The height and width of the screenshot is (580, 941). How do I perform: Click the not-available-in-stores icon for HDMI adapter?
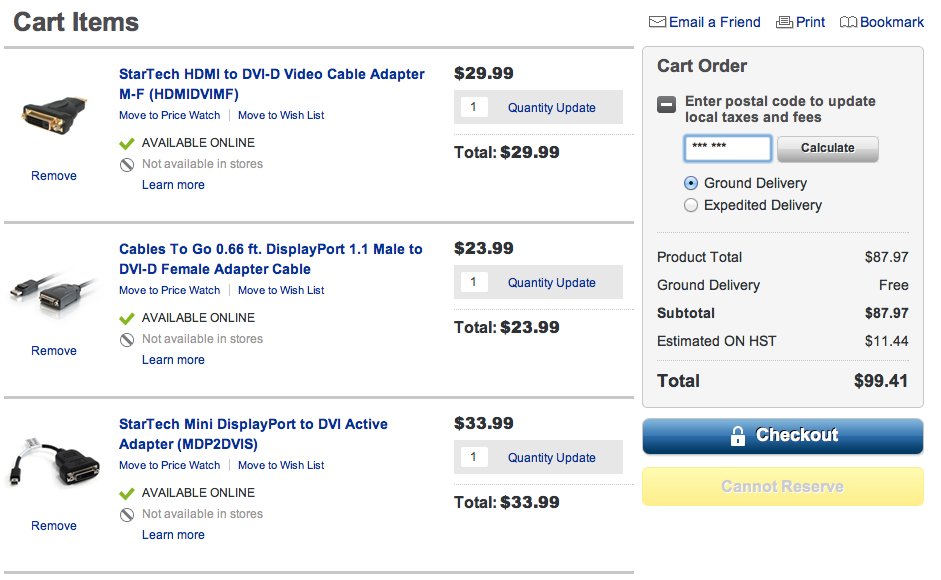pos(127,165)
